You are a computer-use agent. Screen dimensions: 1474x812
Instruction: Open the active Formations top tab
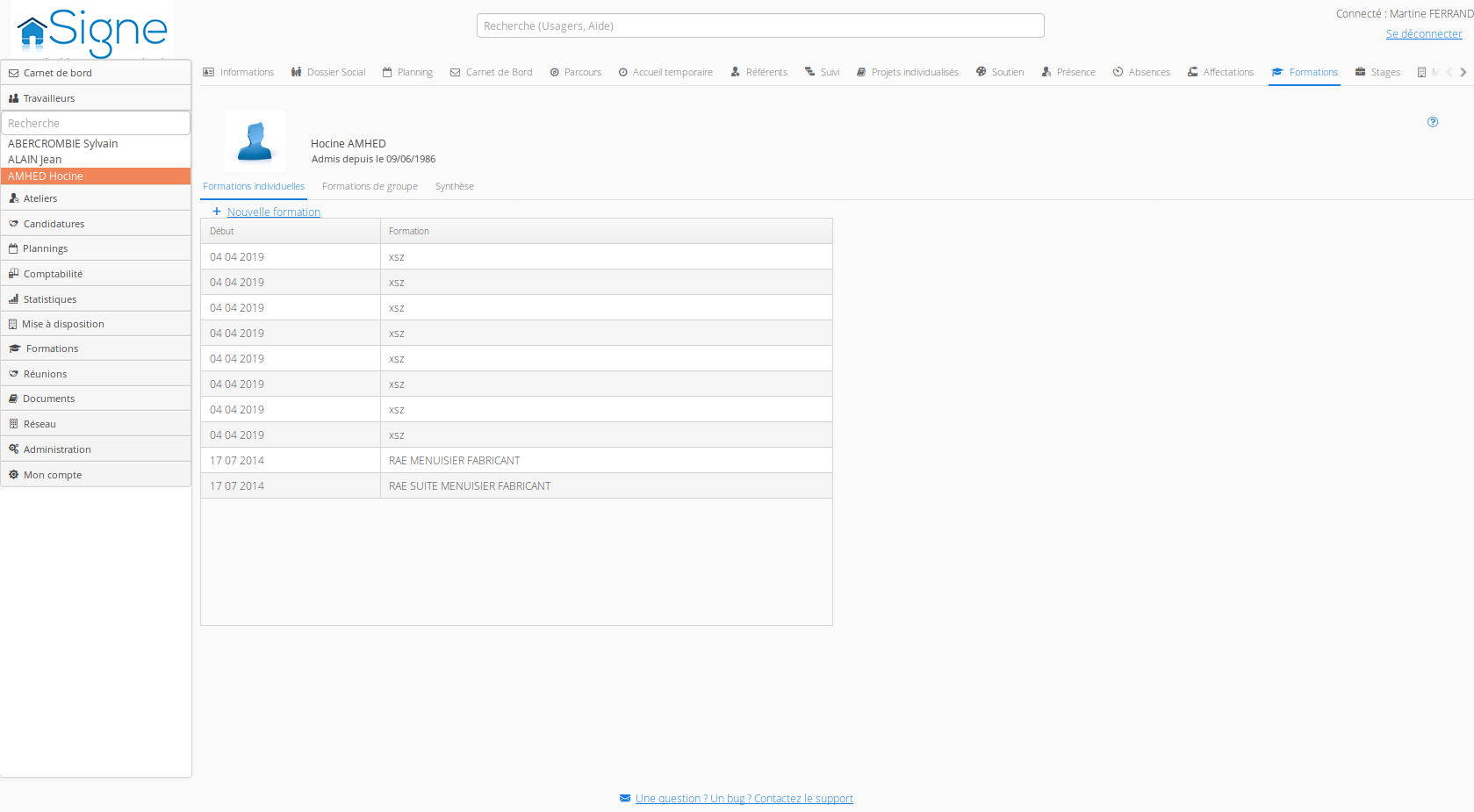[x=1305, y=72]
